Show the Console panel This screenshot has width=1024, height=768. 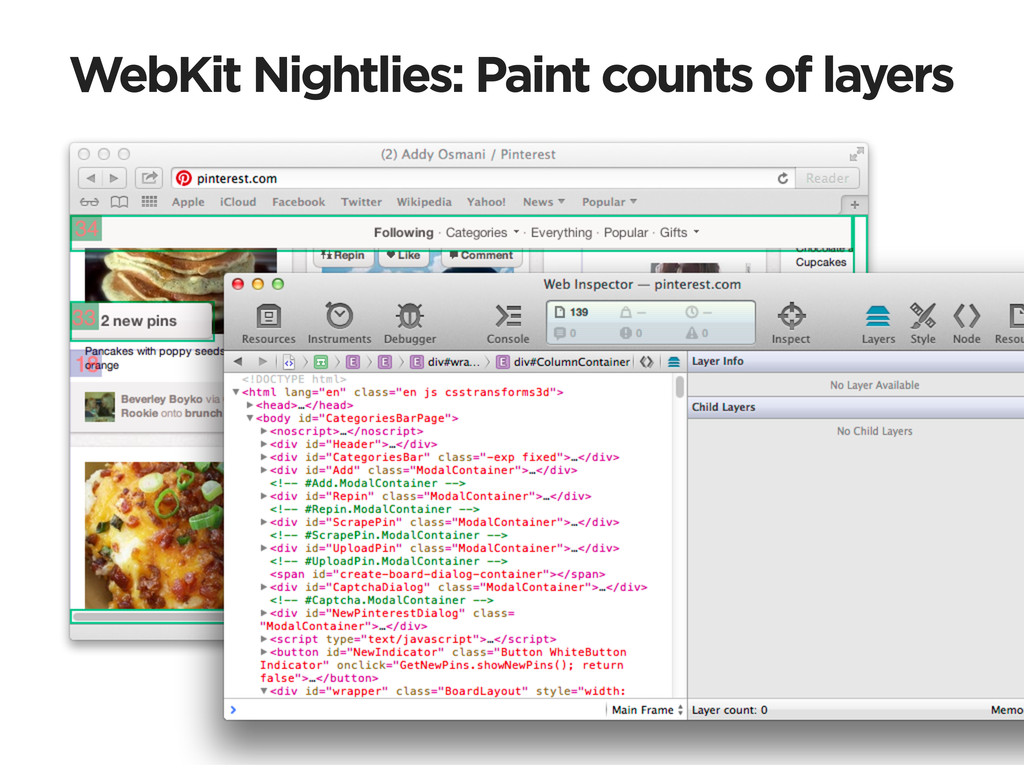(508, 322)
